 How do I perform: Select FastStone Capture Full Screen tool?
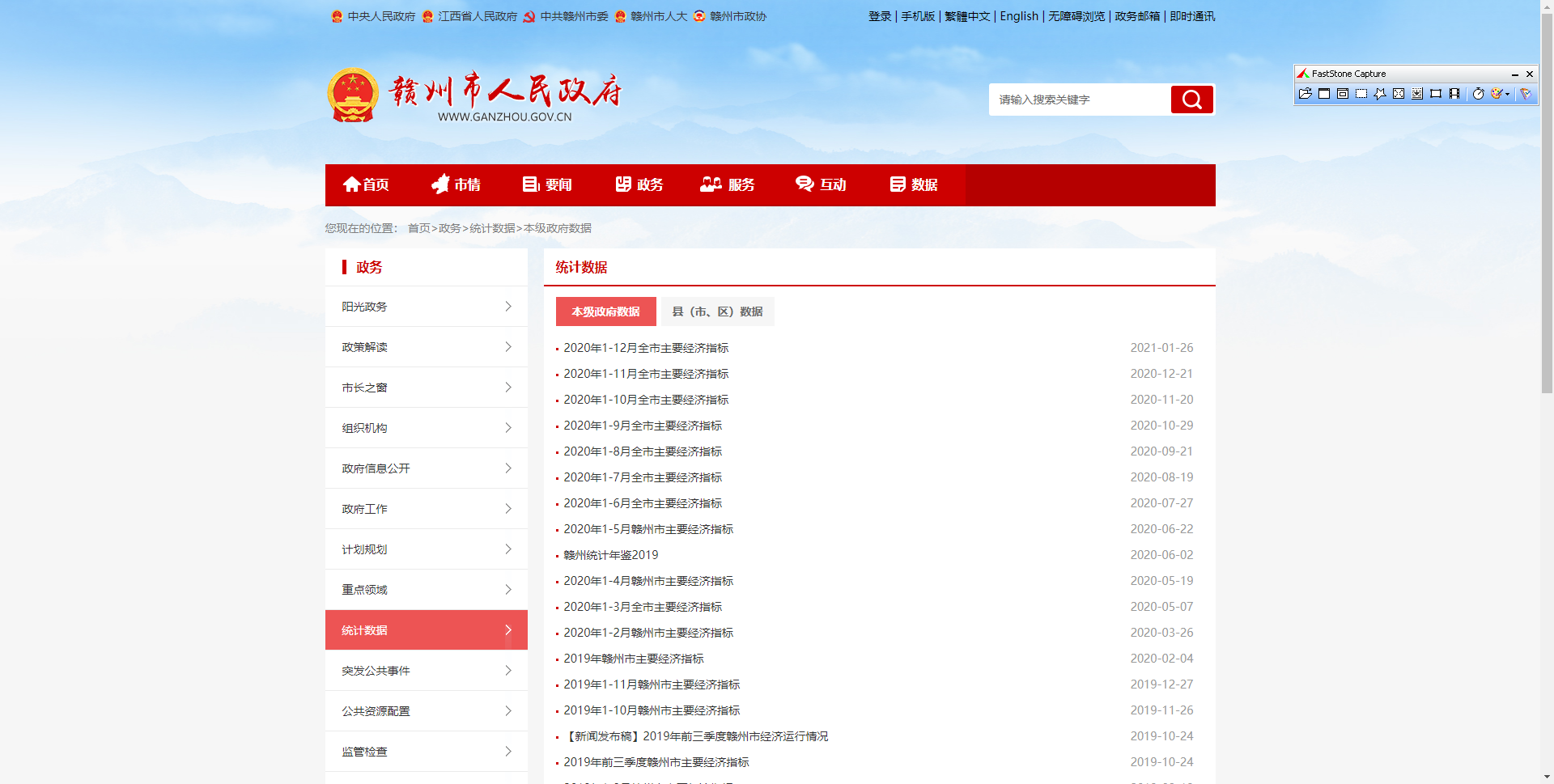click(x=1399, y=94)
